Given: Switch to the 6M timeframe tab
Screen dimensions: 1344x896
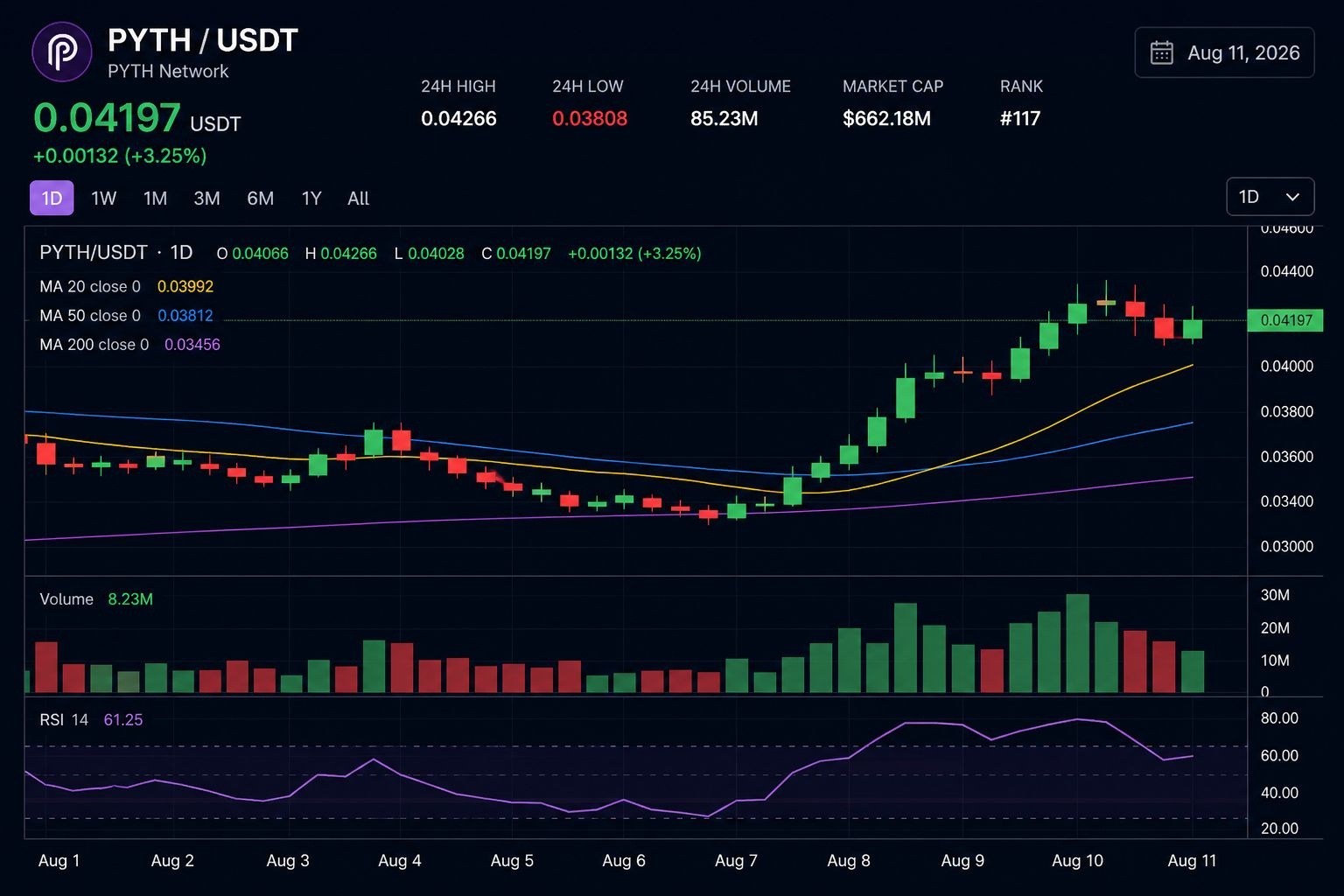Looking at the screenshot, I should tap(260, 198).
